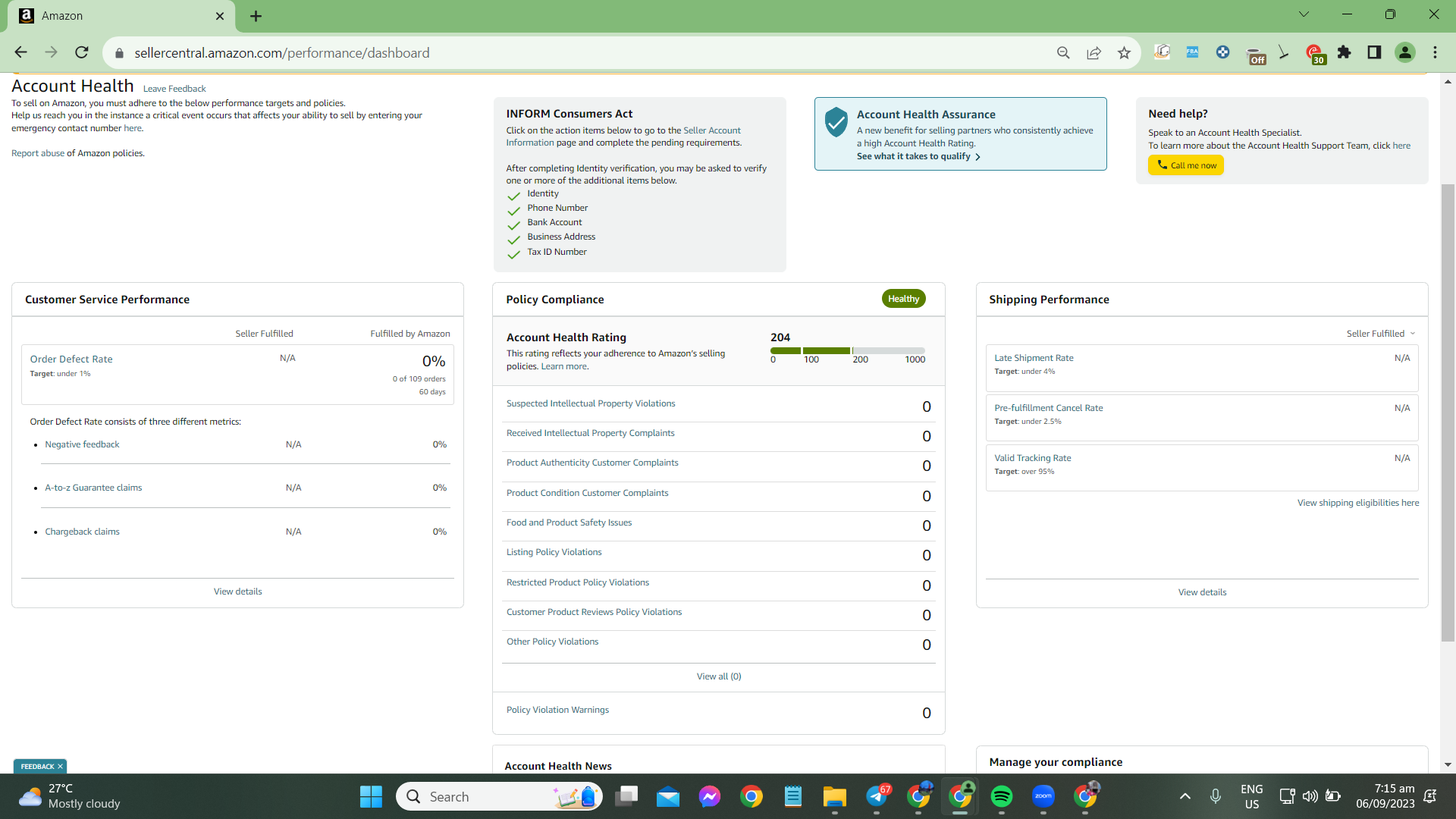View details for Shipping Performance
This screenshot has height=819, width=1456.
coord(1203,592)
